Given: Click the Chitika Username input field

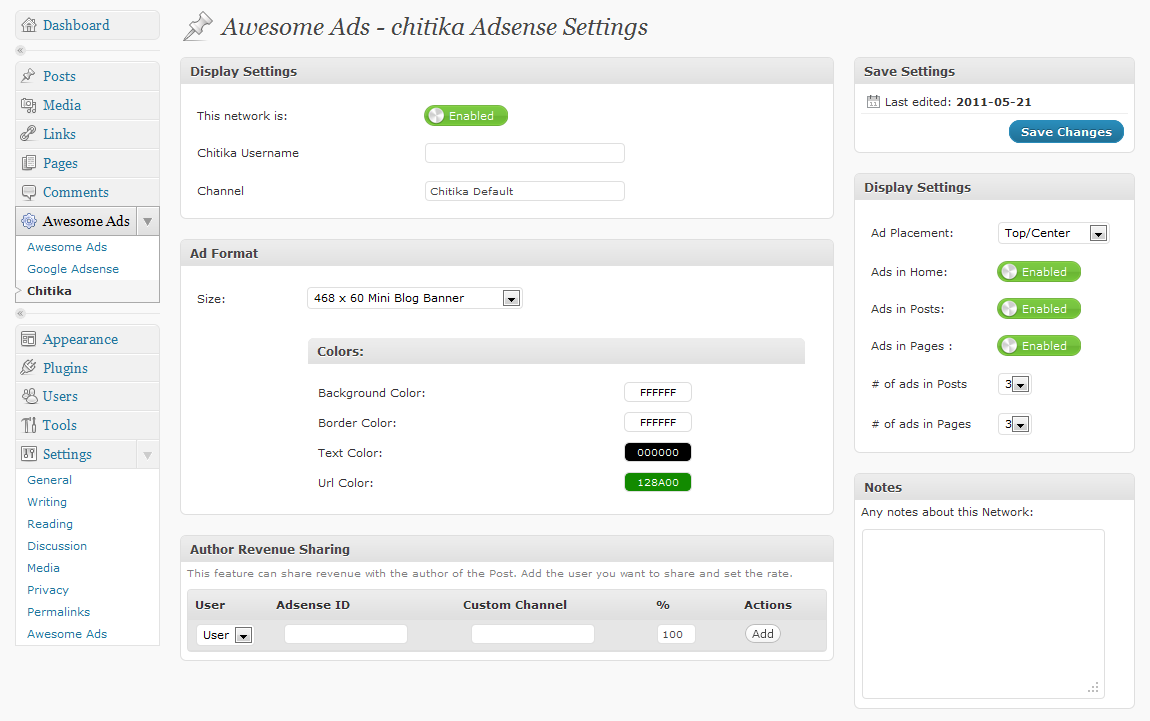Looking at the screenshot, I should pyautogui.click(x=525, y=153).
